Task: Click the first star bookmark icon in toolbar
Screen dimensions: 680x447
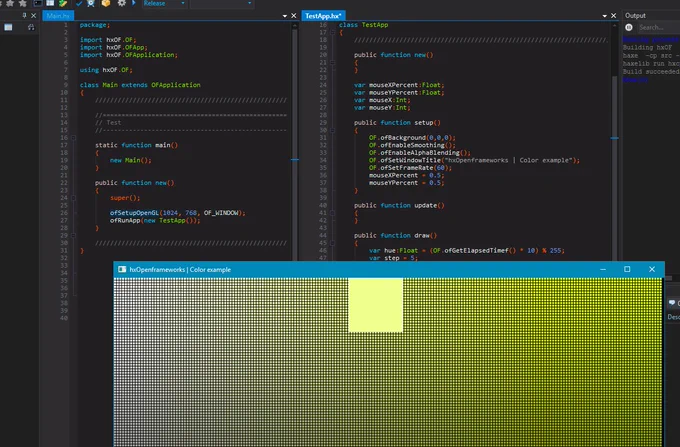Action: click(x=10, y=3)
